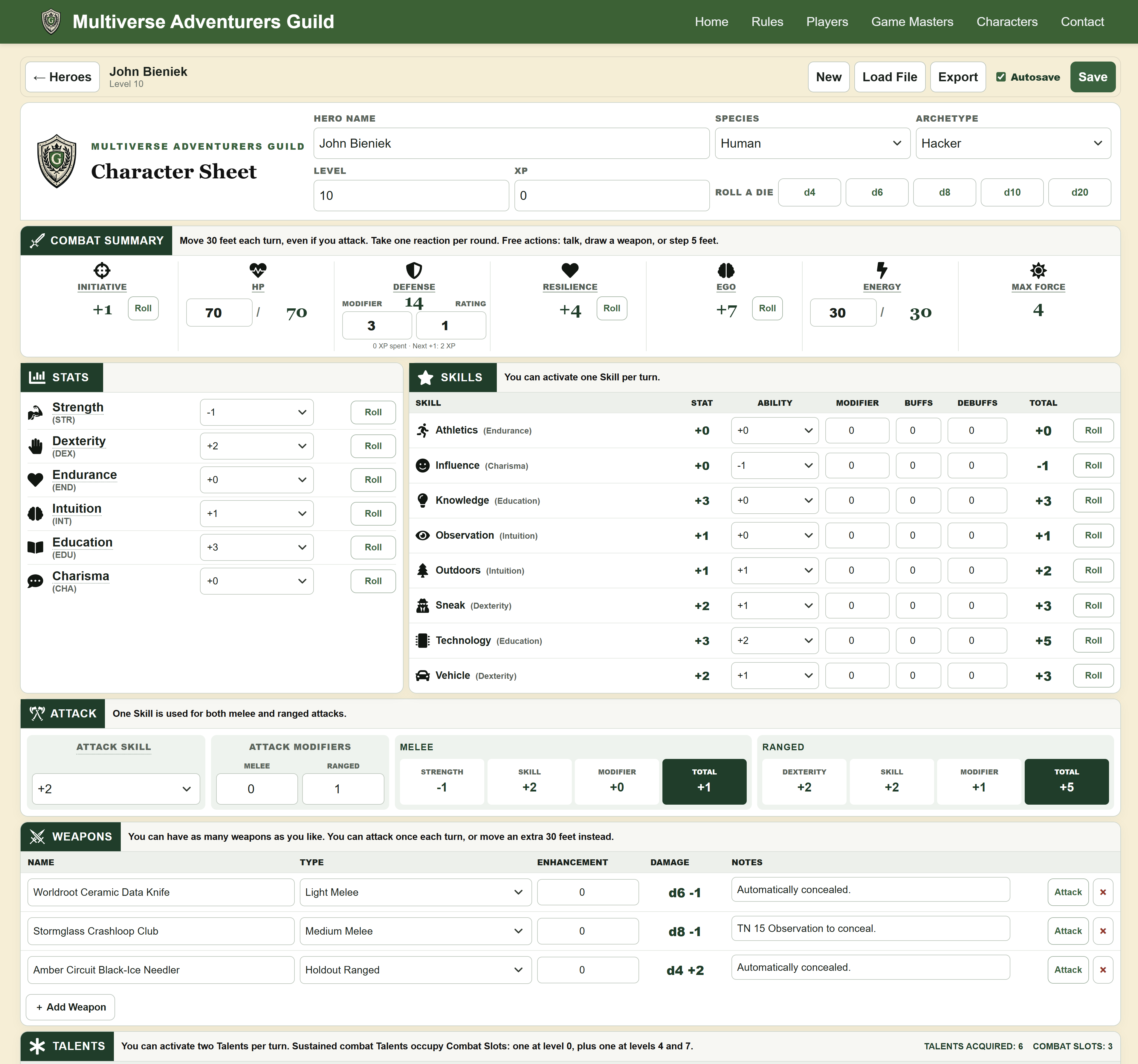This screenshot has width=1138, height=1064.
Task: Click the guild shield logo in header
Action: pyautogui.click(x=51, y=22)
